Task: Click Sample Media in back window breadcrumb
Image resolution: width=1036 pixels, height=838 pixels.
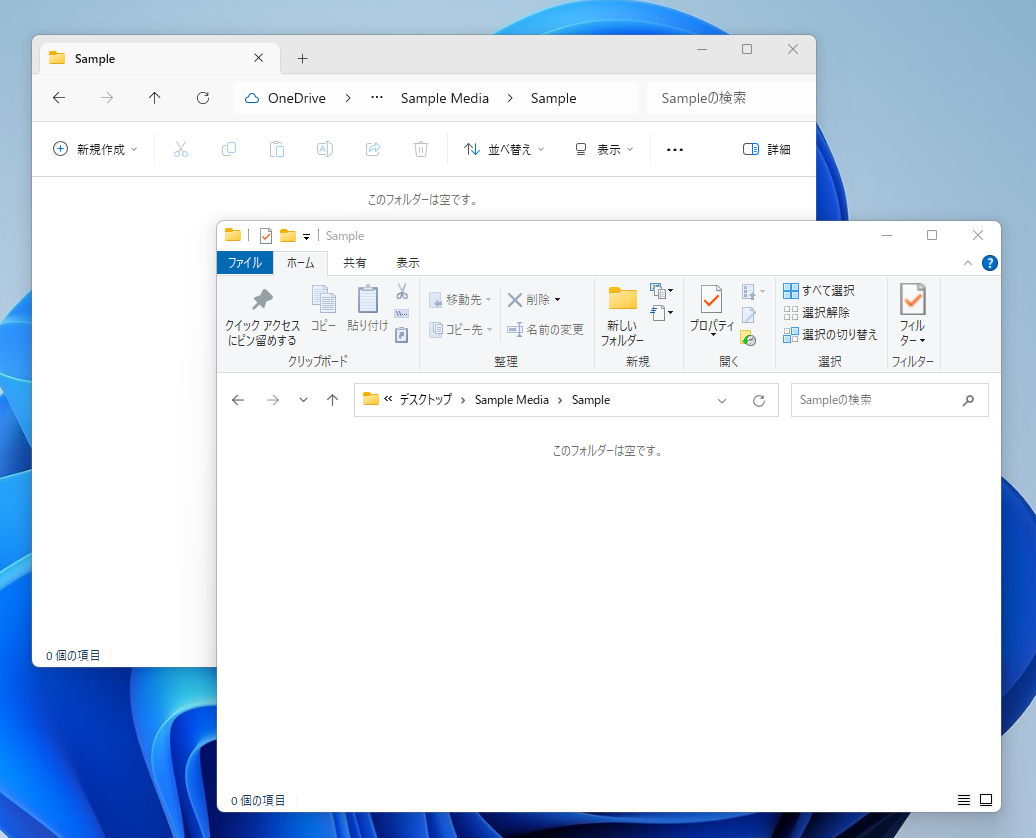Action: 445,98
